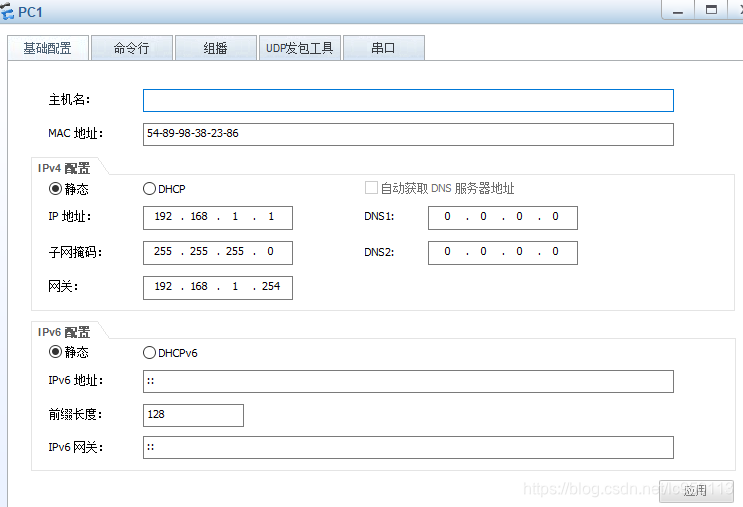Click the 网关 field 192.168.1.254
743x507 pixels.
(217, 288)
